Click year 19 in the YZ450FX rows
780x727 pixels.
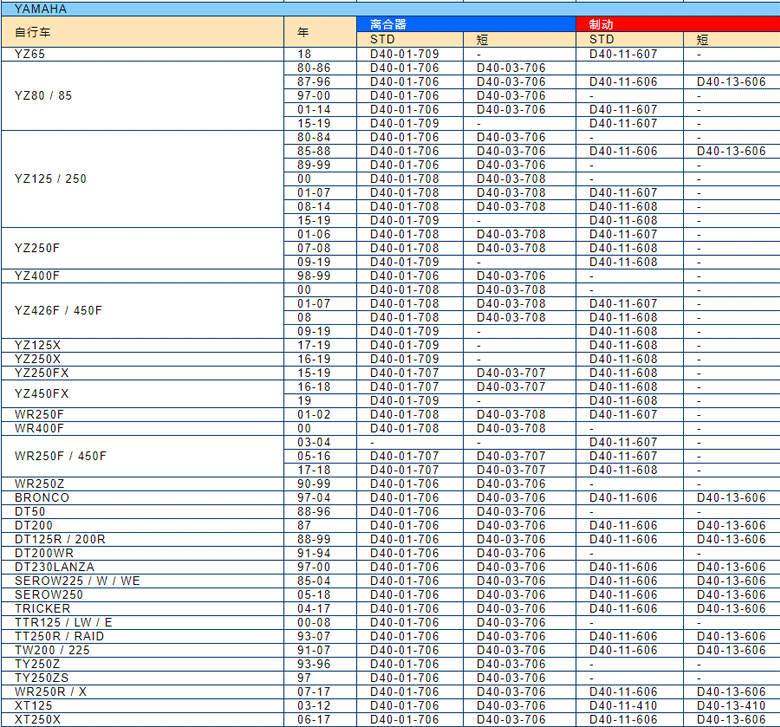click(320, 401)
